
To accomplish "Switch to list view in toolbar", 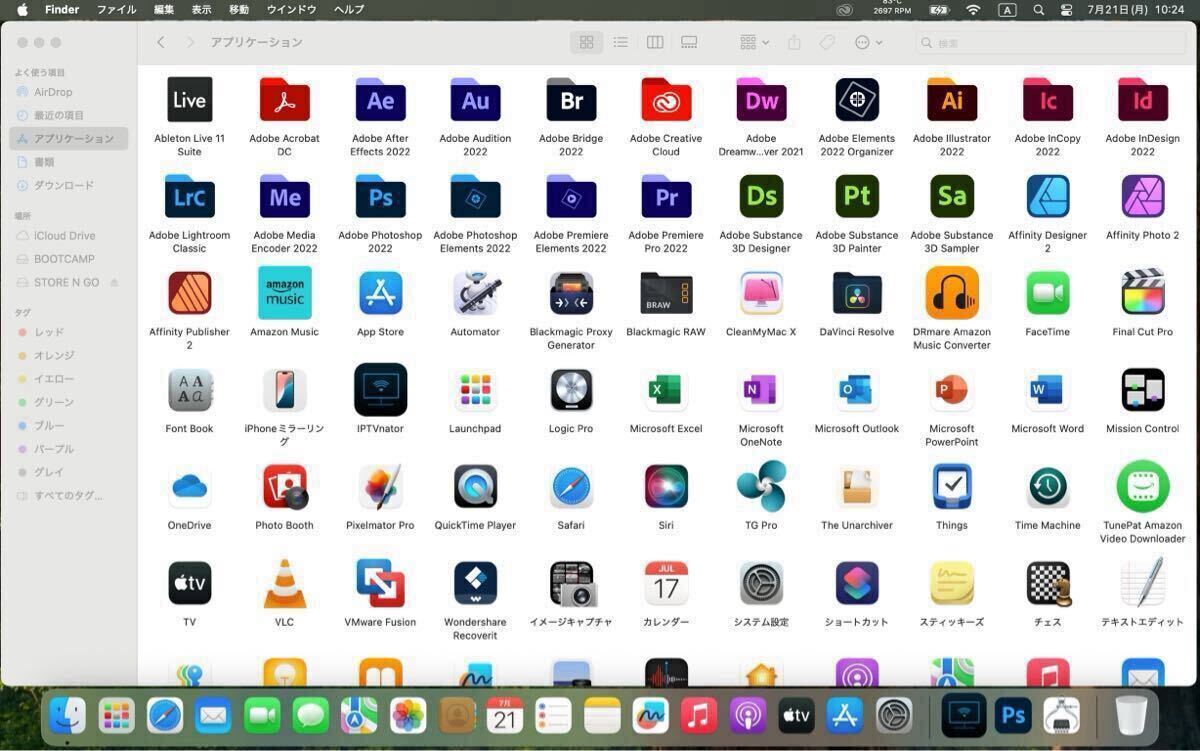I will 621,42.
